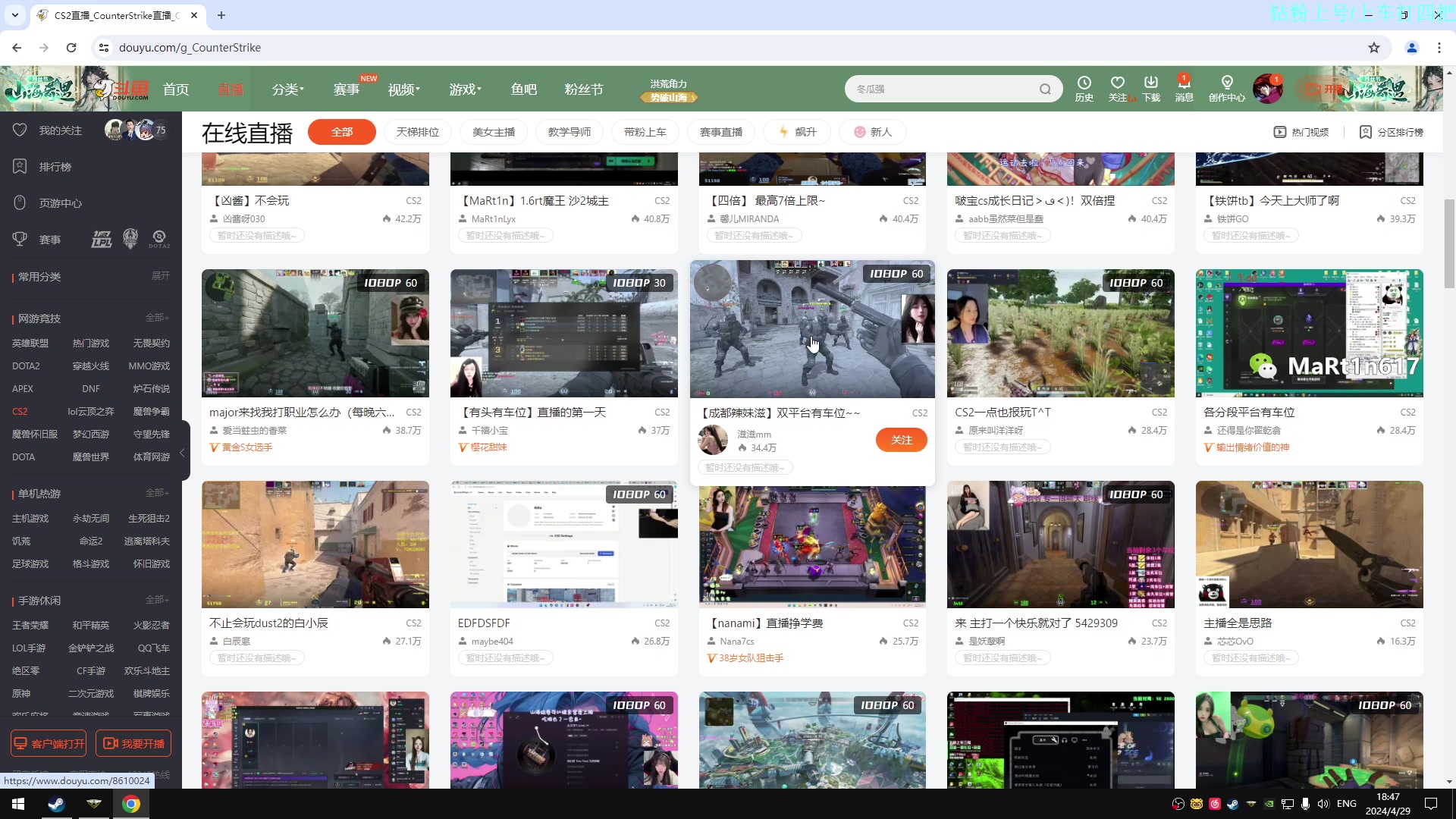Open stream thumbnail 主播全是思路
This screenshot has height=819, width=1456.
(x=1310, y=544)
